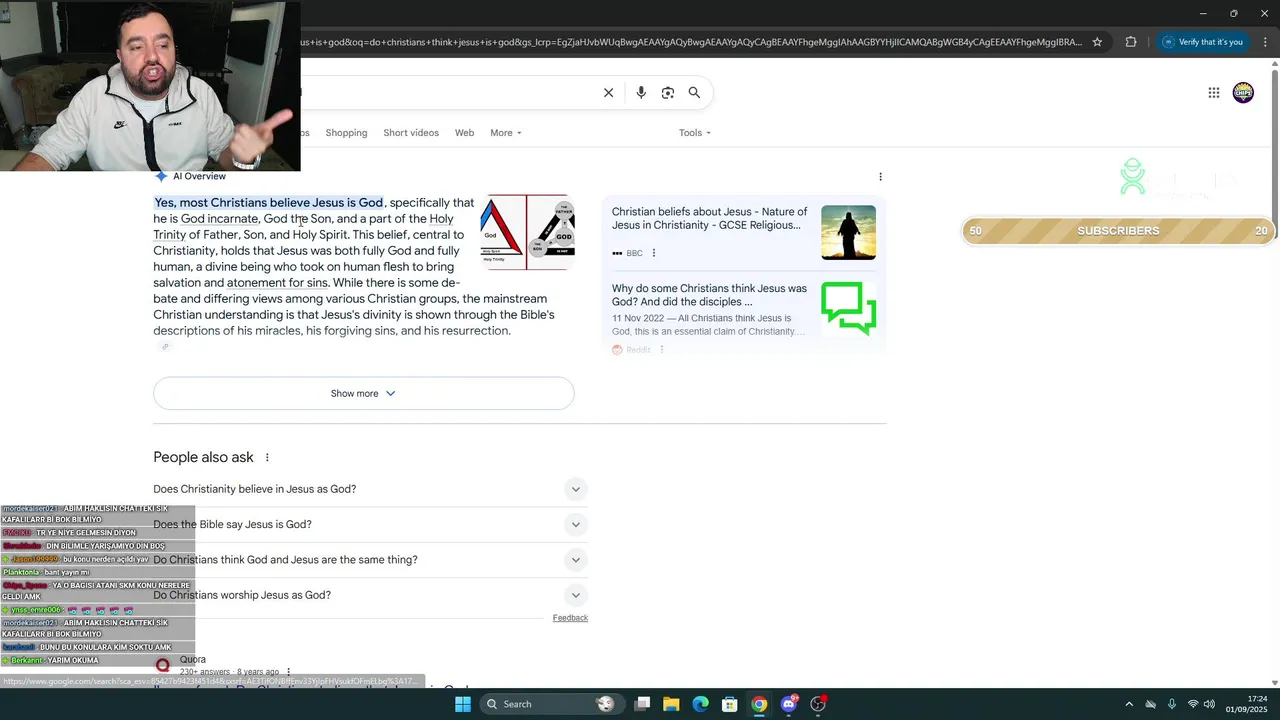This screenshot has height=720, width=1280.
Task: Click the Windows taskbar Search box
Action: coord(551,704)
